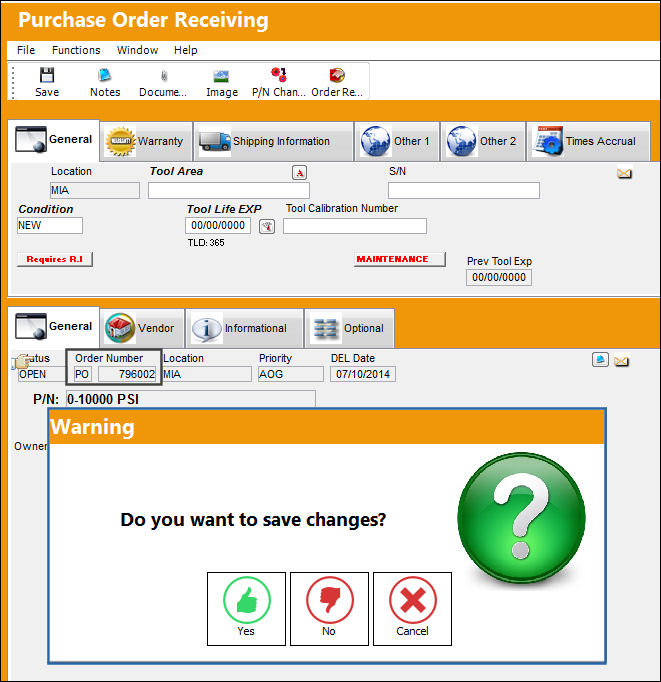Click the Tool Area input field

point(229,191)
